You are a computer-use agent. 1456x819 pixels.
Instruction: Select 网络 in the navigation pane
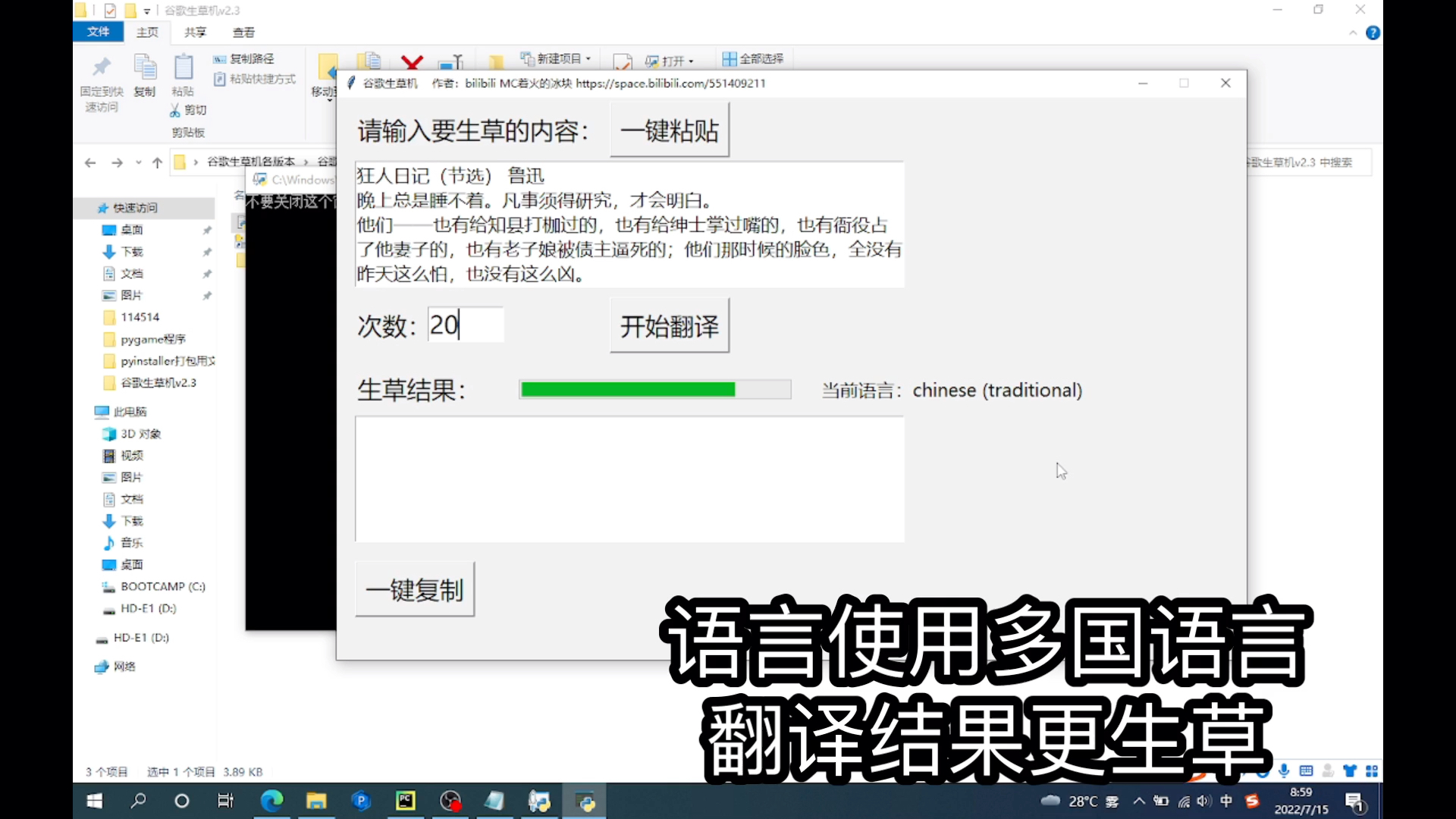[124, 667]
